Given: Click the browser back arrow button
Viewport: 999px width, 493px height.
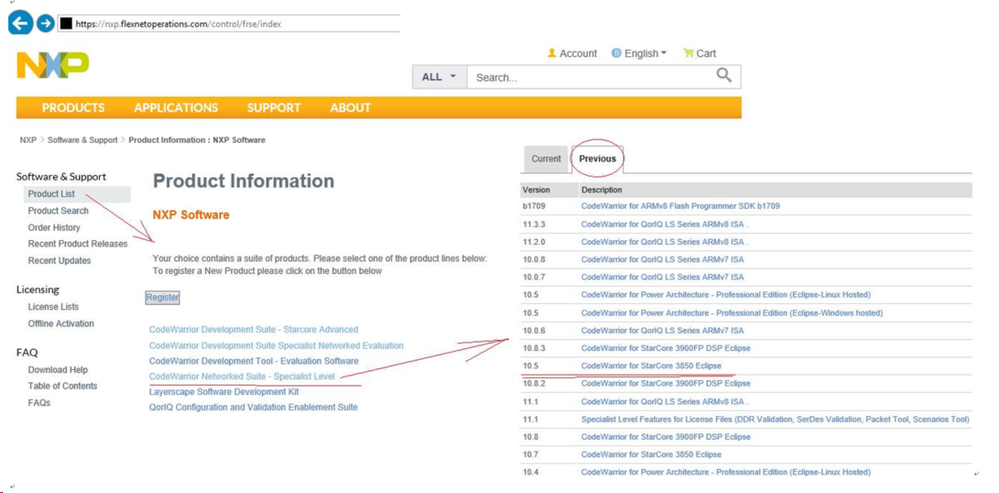Looking at the screenshot, I should click(x=20, y=24).
